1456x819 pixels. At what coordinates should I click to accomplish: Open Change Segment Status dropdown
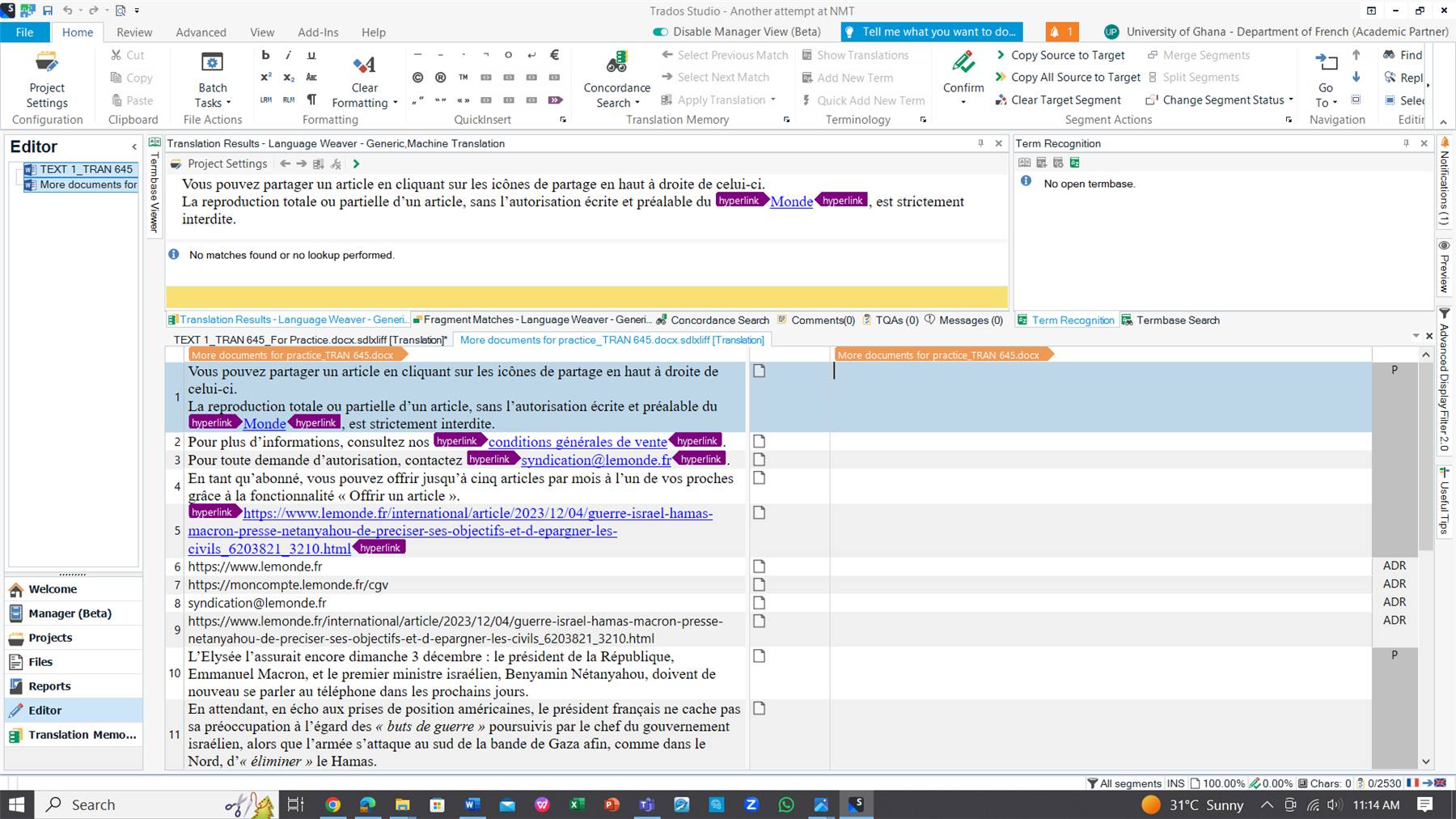pos(1220,100)
